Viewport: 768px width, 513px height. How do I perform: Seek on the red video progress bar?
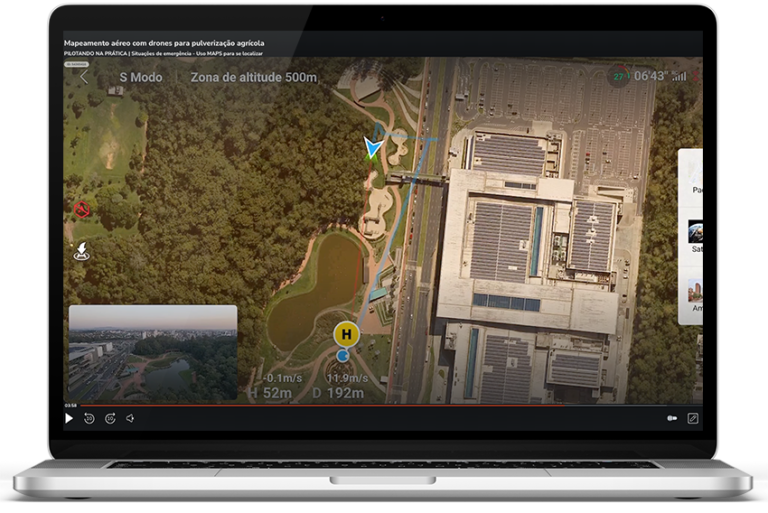[322, 406]
